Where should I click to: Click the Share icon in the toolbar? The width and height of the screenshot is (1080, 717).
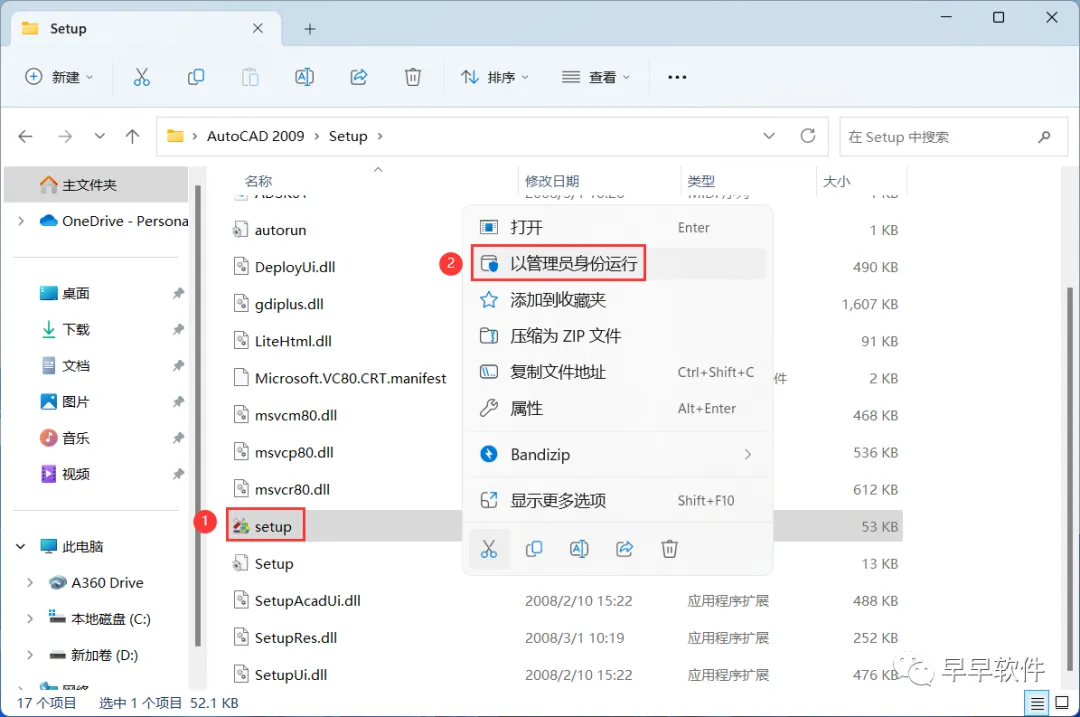tap(359, 77)
